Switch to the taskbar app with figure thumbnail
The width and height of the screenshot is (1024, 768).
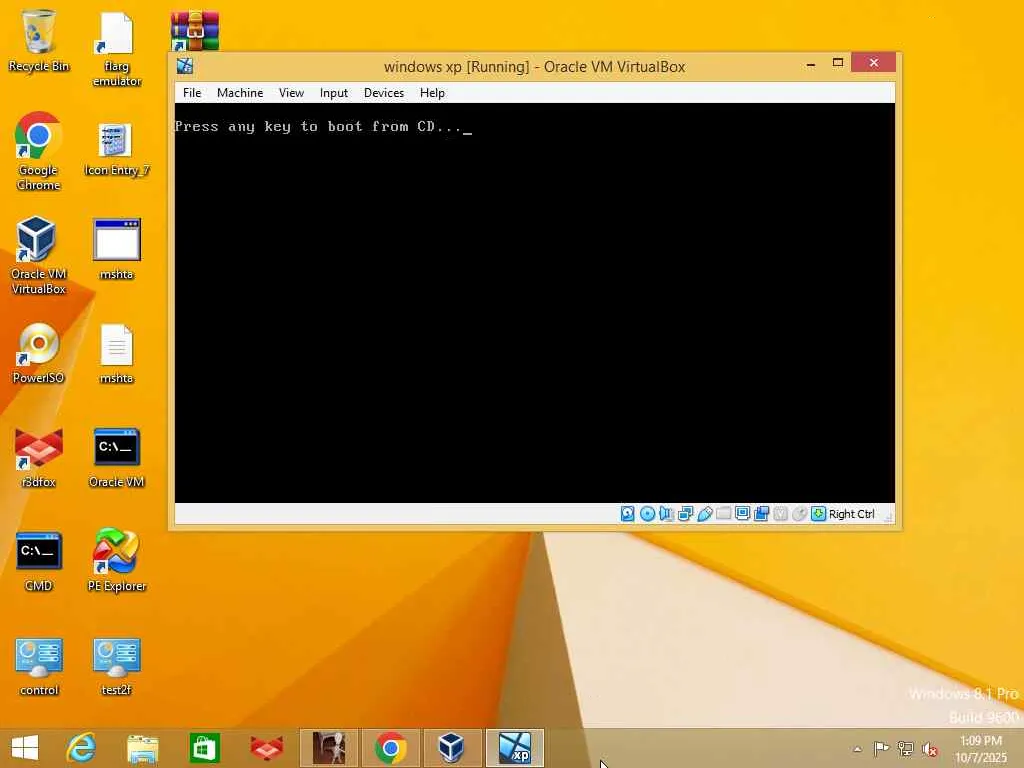pos(328,748)
